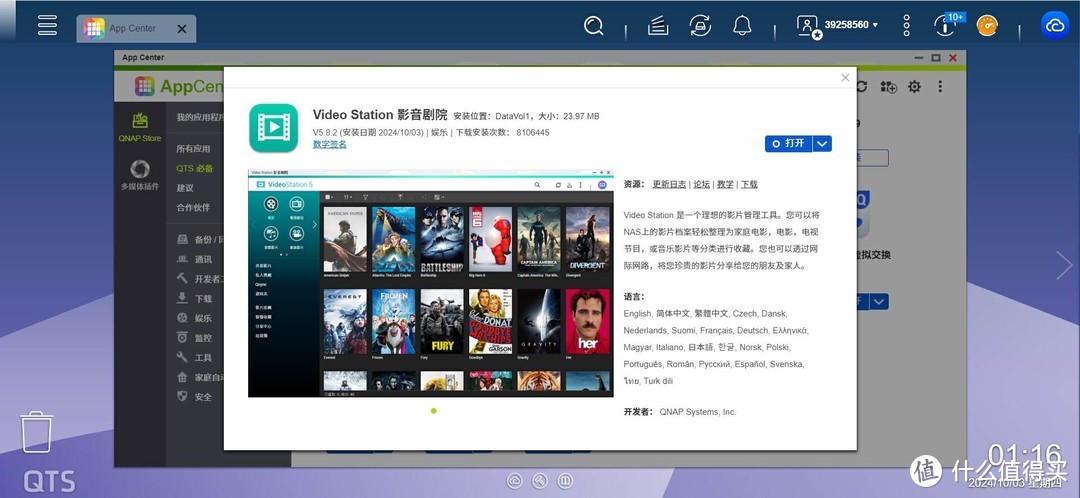Open the blue myQNAPcloud icon
The image size is (1080, 498).
tap(1055, 25)
